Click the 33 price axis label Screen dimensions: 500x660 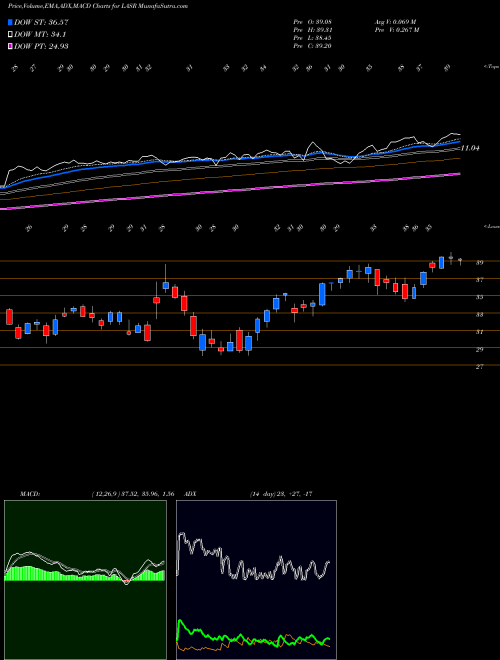(479, 314)
